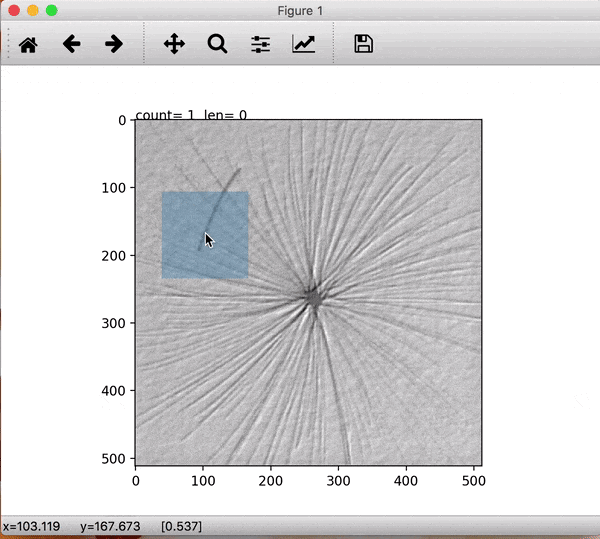Click the y-axis tick label 300
600x539 pixels.
[113, 323]
